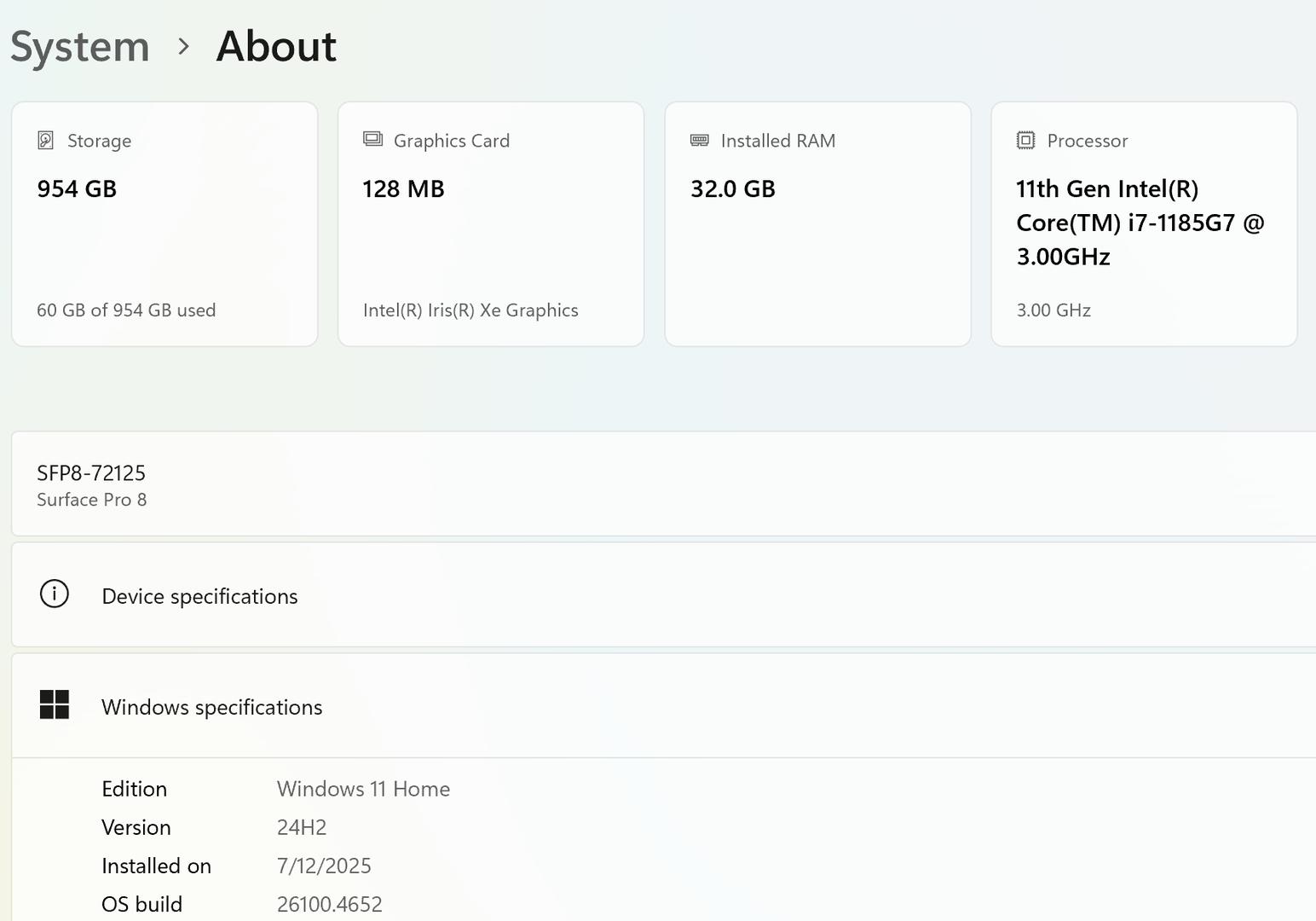1316x921 pixels.
Task: Click the Installed RAM label
Action: 778,141
